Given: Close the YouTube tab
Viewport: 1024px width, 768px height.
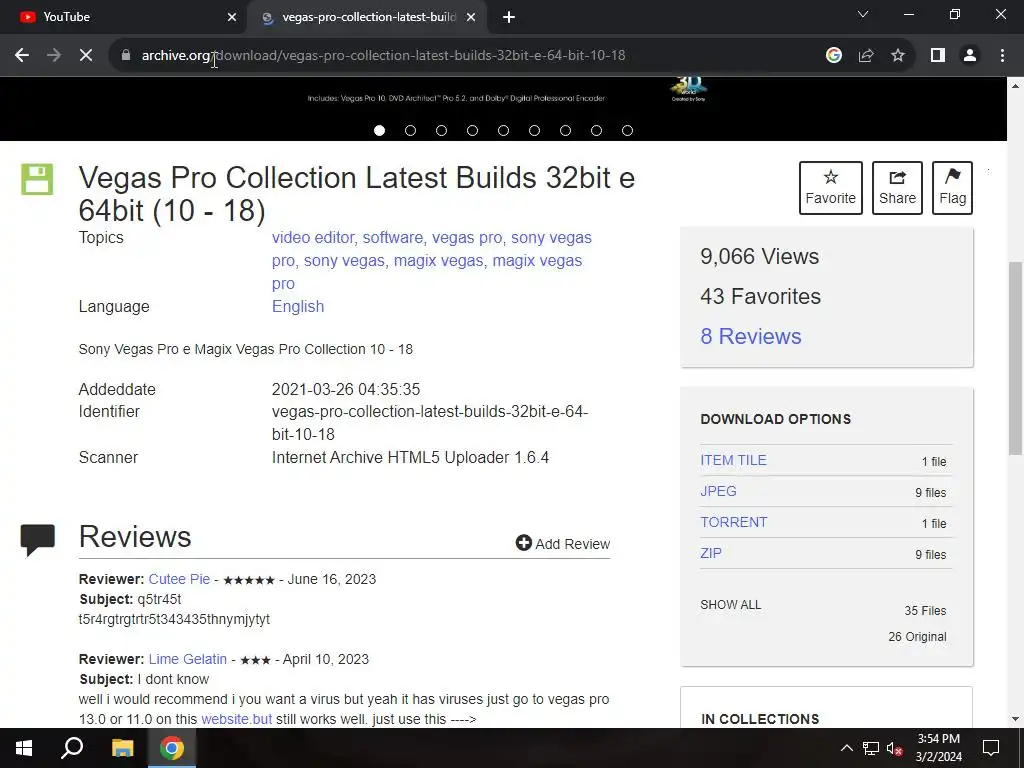Looking at the screenshot, I should click(x=232, y=17).
